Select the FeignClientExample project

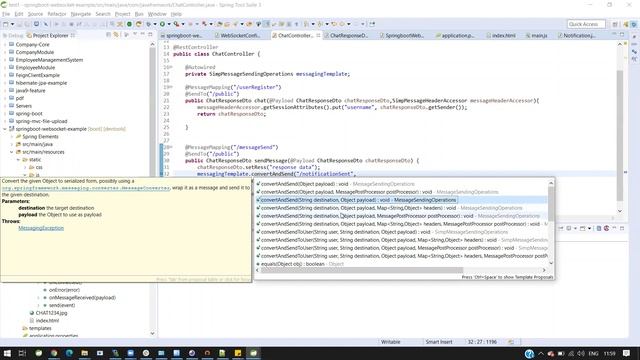click(38, 75)
